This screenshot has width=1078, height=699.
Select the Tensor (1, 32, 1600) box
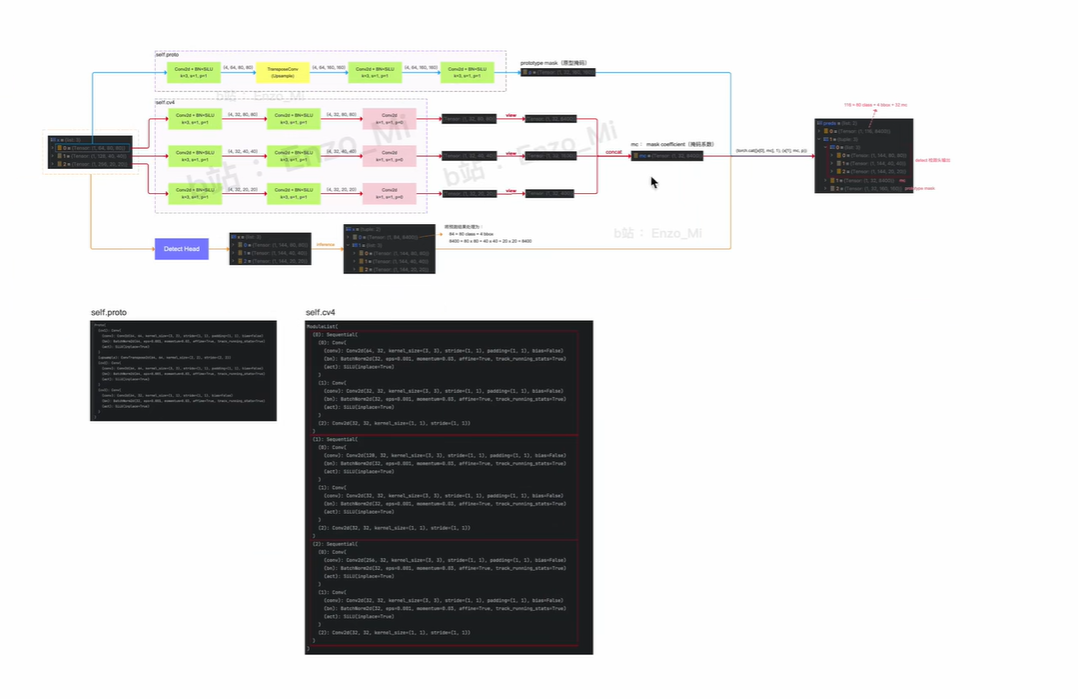point(550,156)
